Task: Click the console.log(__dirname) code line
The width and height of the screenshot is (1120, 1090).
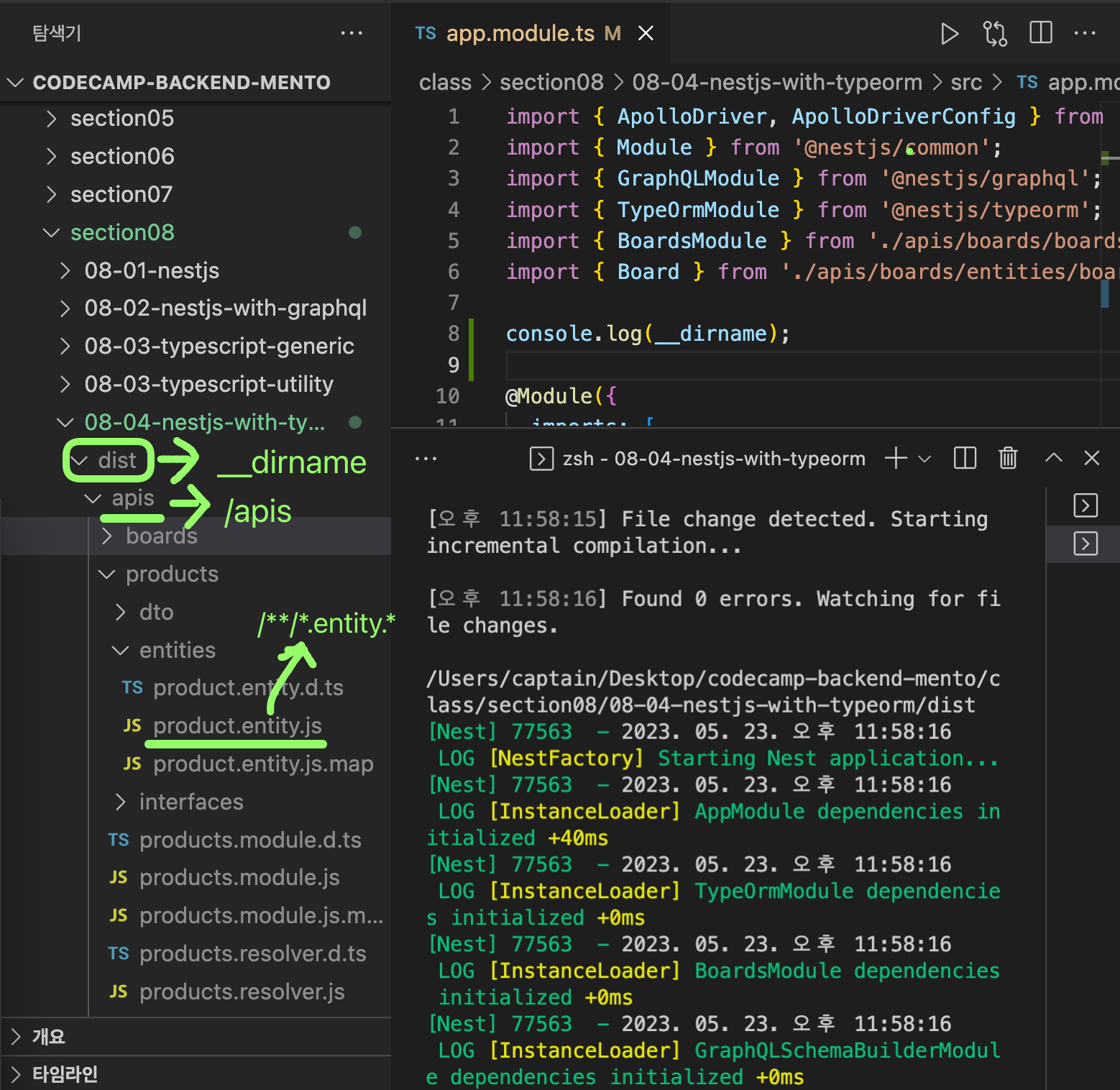Action: (x=648, y=334)
